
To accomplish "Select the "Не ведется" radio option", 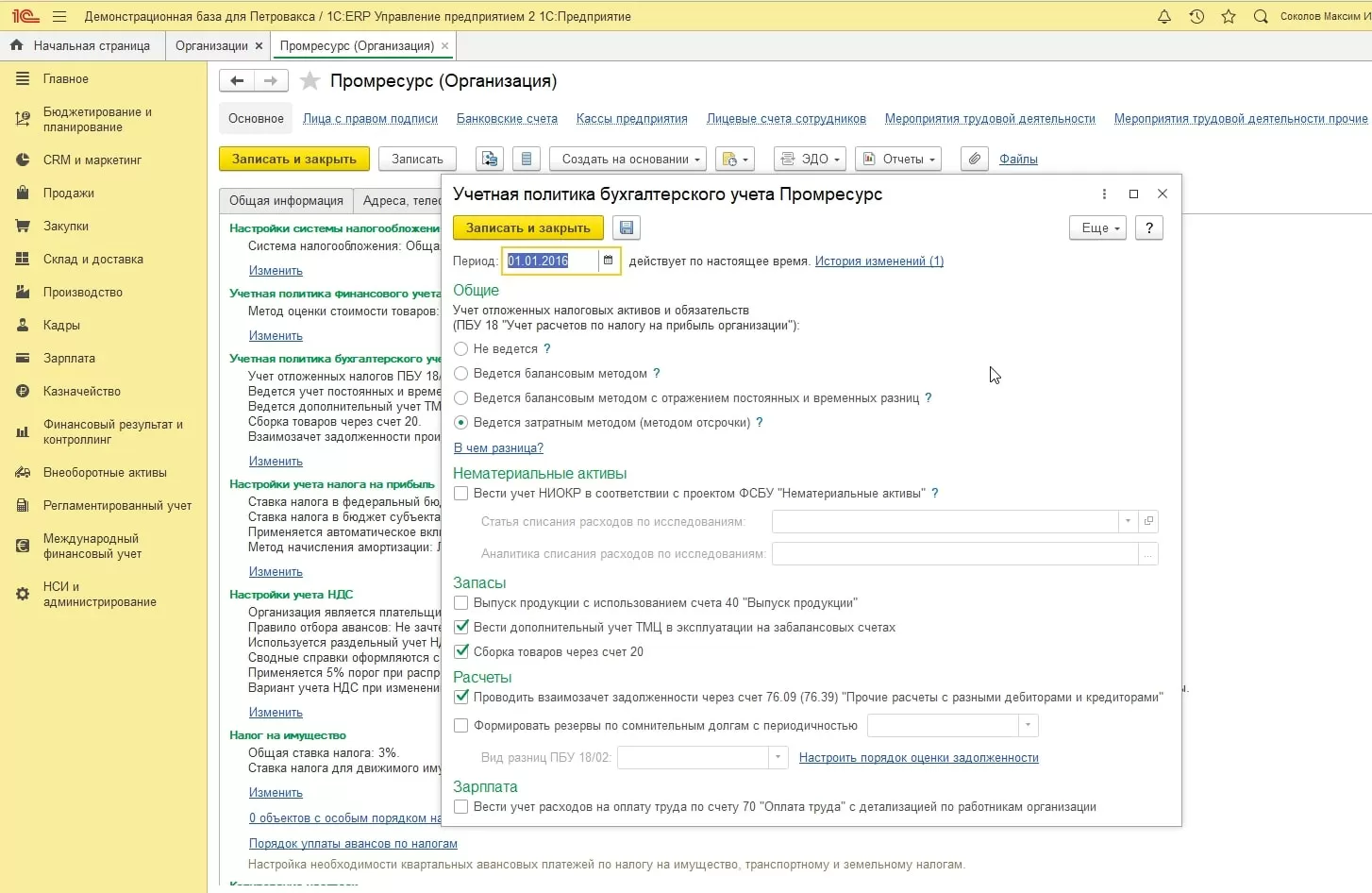I will [x=461, y=349].
